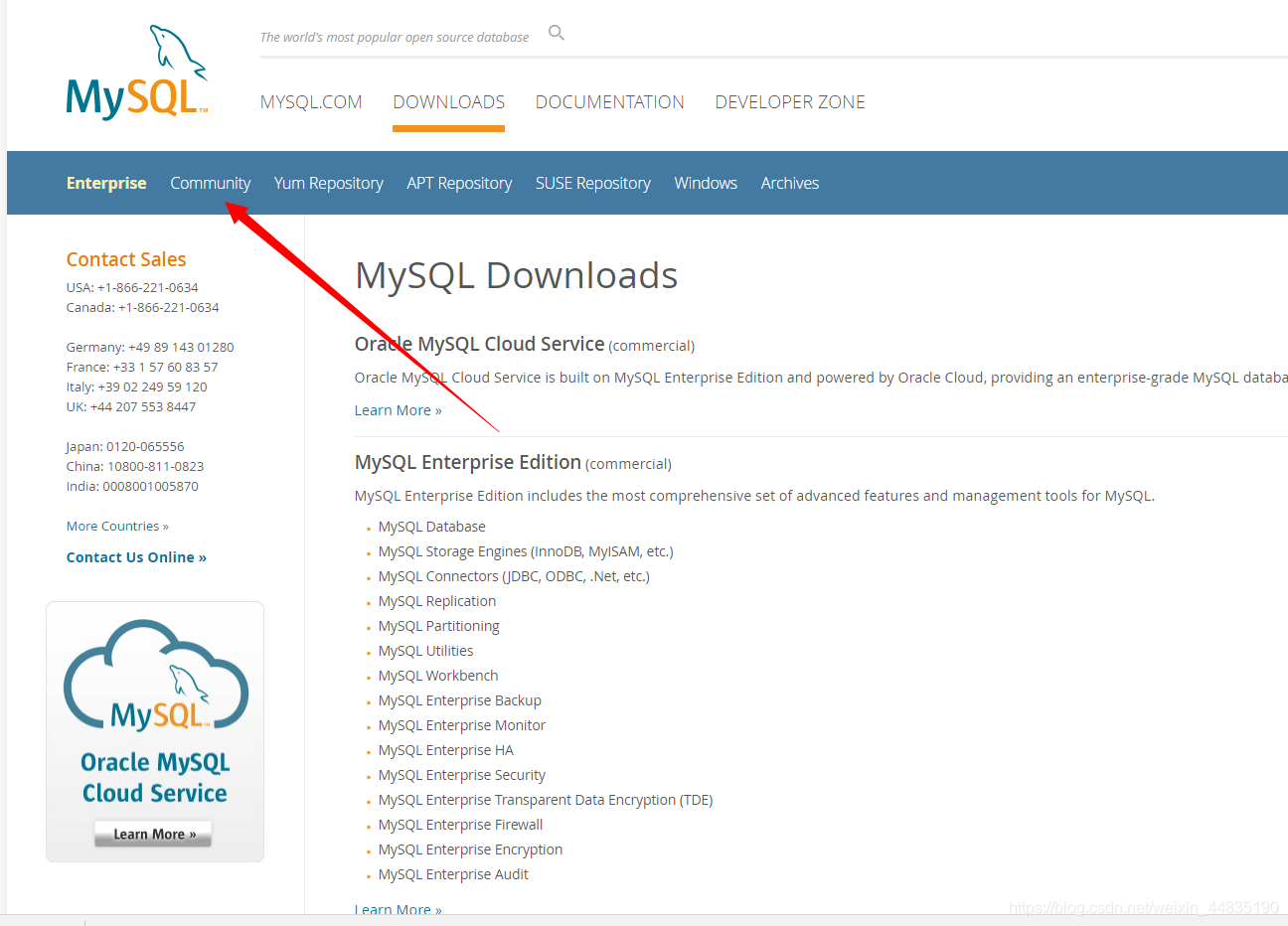Select the MySQL Enterprise Firewall list item
Viewport: 1288px width, 926px height.
pyautogui.click(x=460, y=825)
